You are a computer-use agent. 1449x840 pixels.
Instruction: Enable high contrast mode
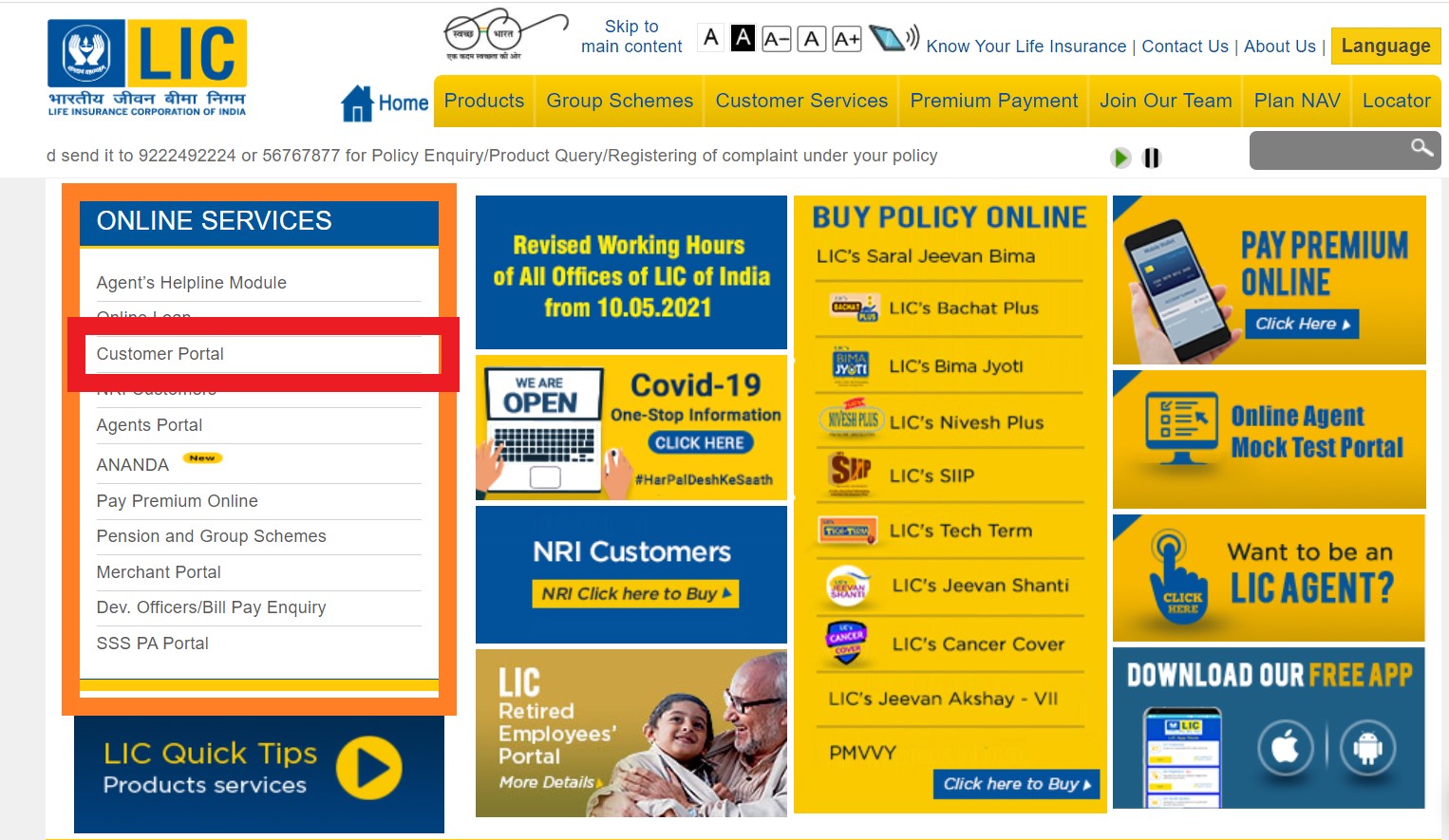743,37
